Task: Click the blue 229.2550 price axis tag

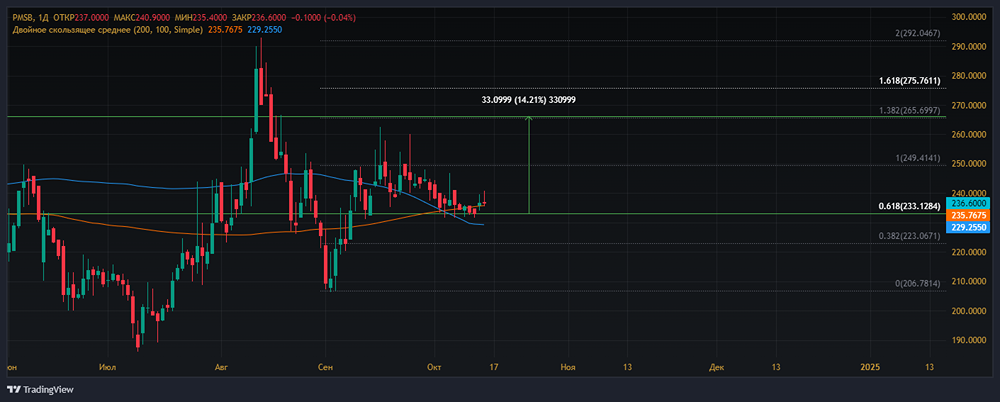Action: coord(969,227)
